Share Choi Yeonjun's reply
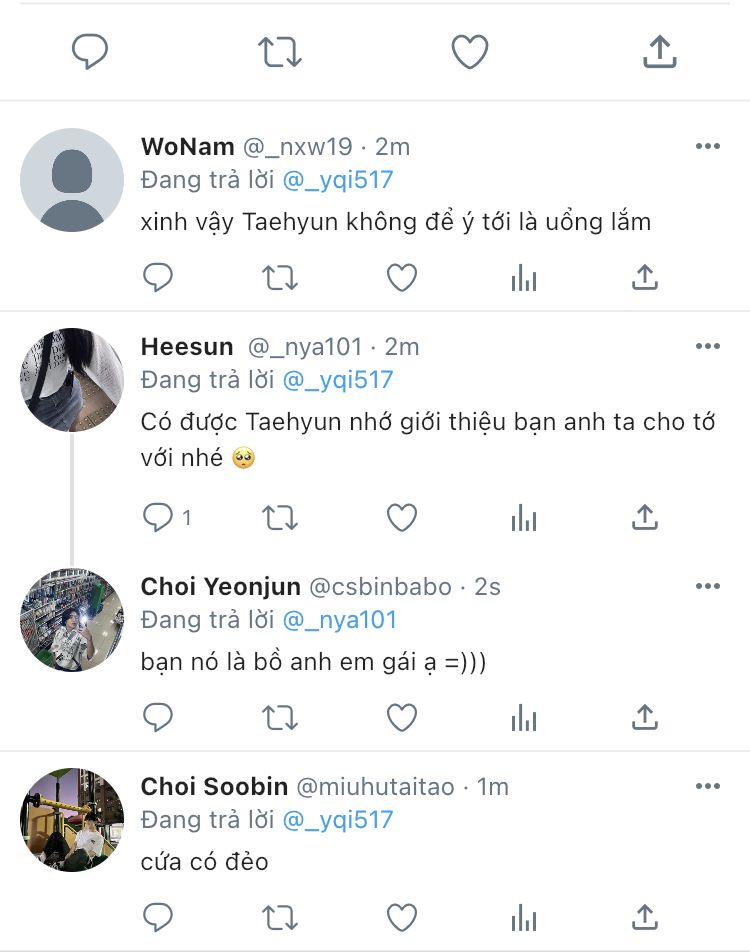 tap(645, 717)
